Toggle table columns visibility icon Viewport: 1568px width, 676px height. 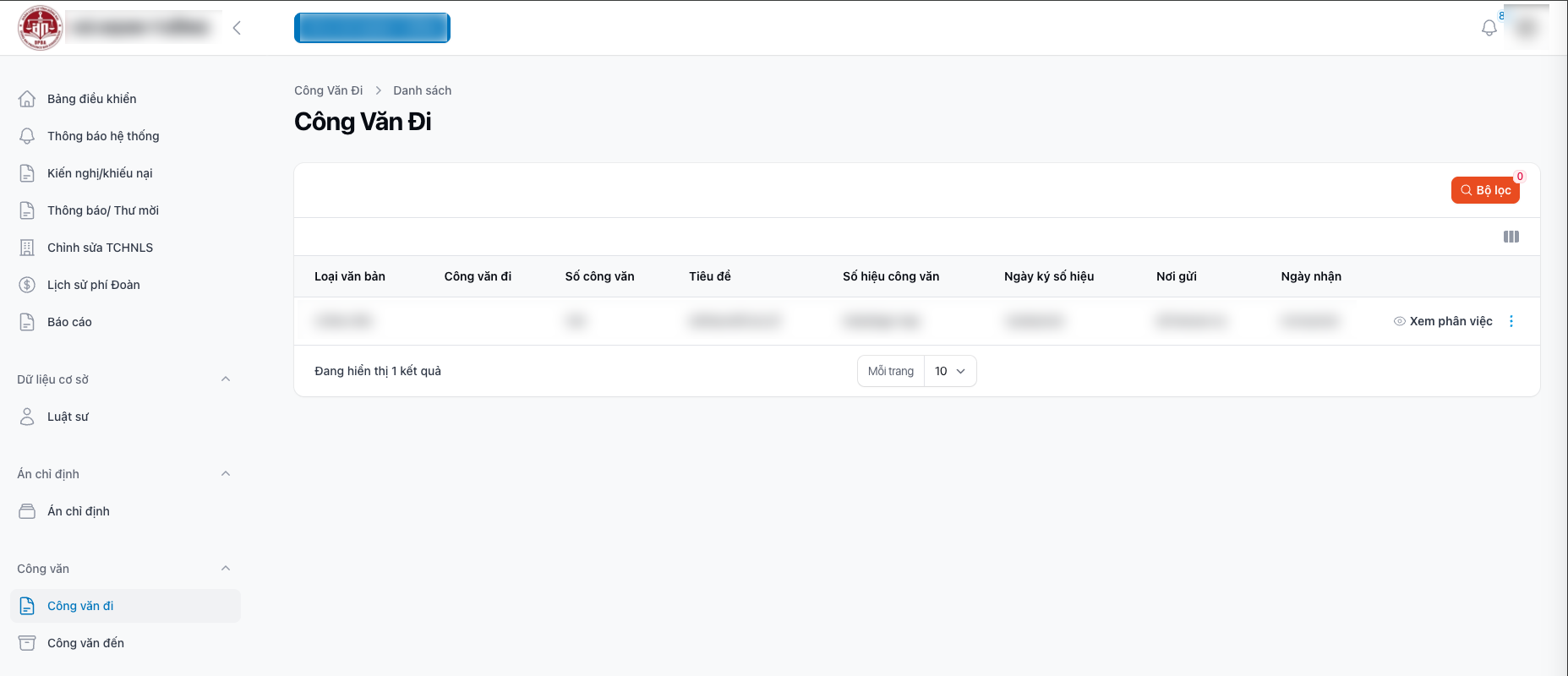tap(1511, 237)
